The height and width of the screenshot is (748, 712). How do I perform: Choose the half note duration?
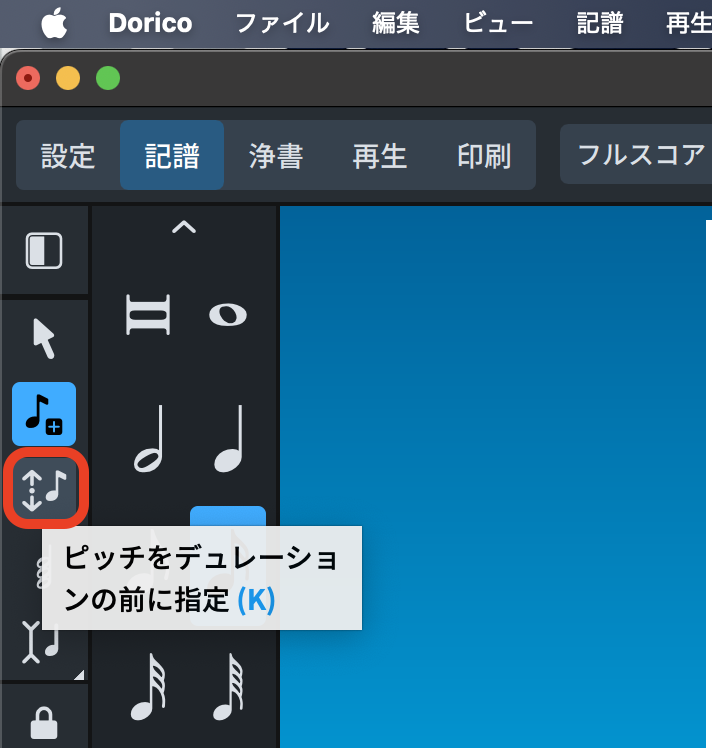pyautogui.click(x=147, y=441)
